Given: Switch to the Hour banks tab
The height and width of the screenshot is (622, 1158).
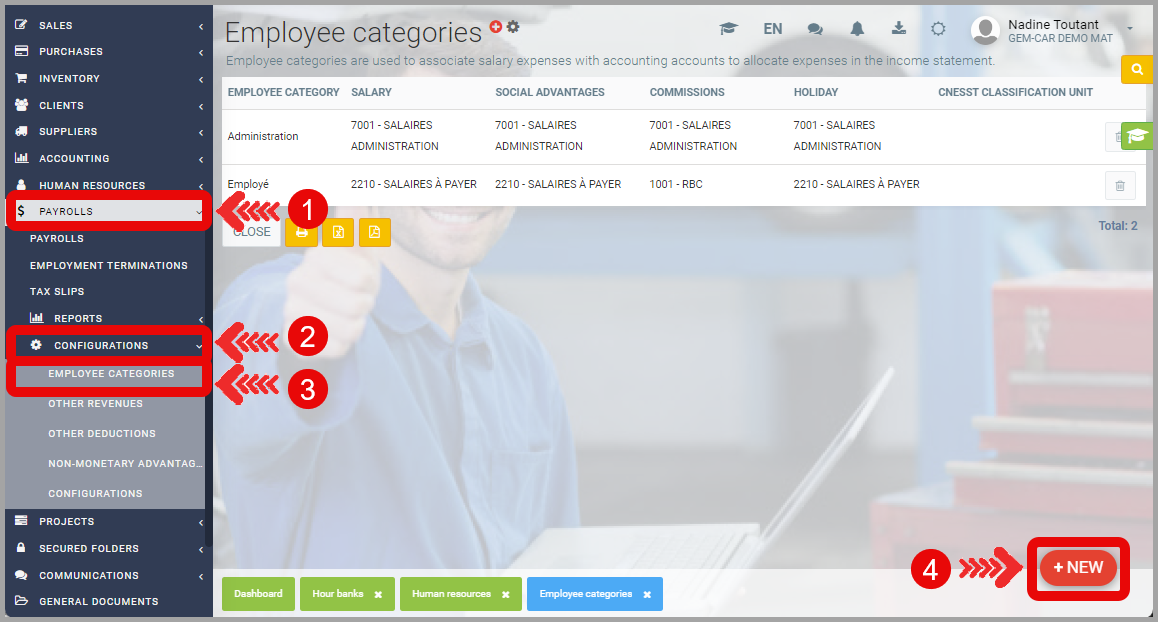Looking at the screenshot, I should (x=337, y=594).
